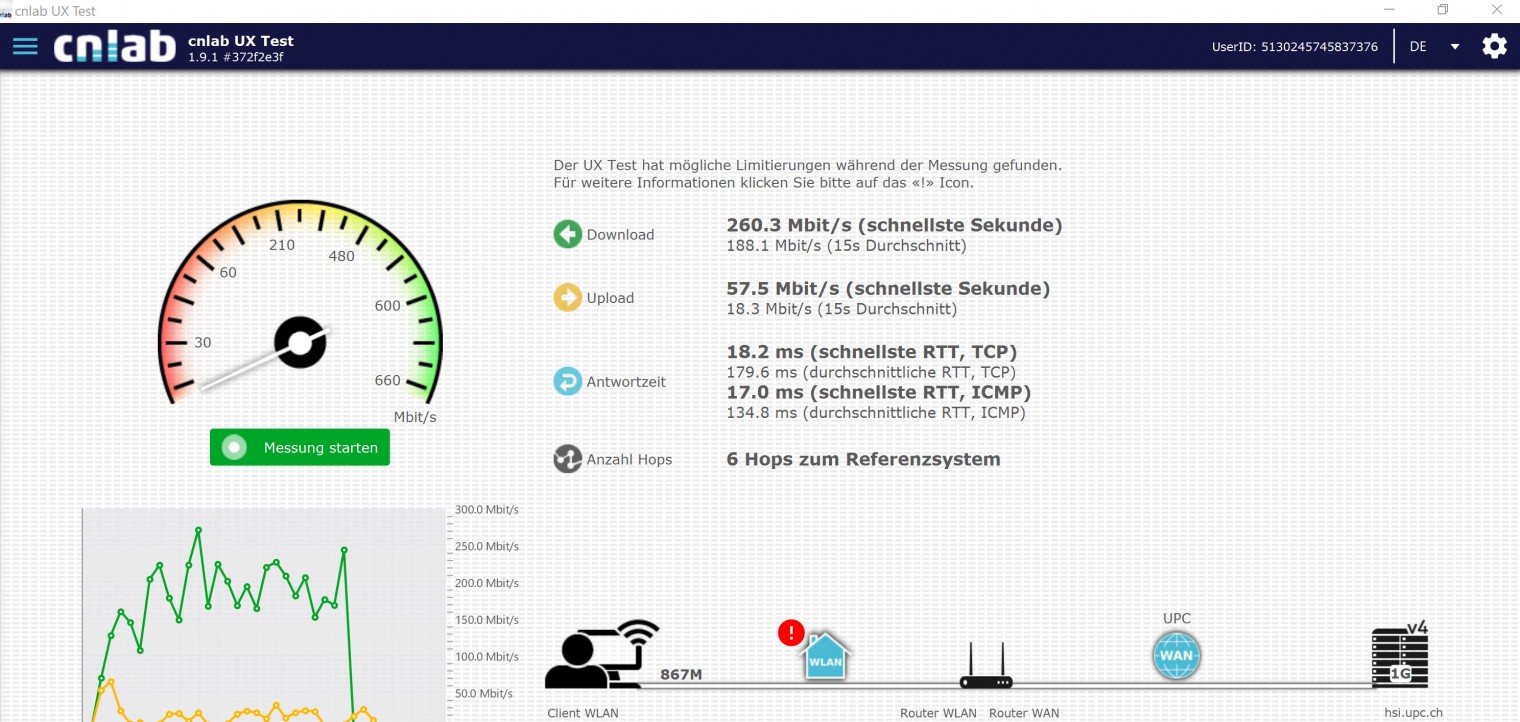
Task: Click the red exclamation warning icon
Action: pyautogui.click(x=791, y=632)
